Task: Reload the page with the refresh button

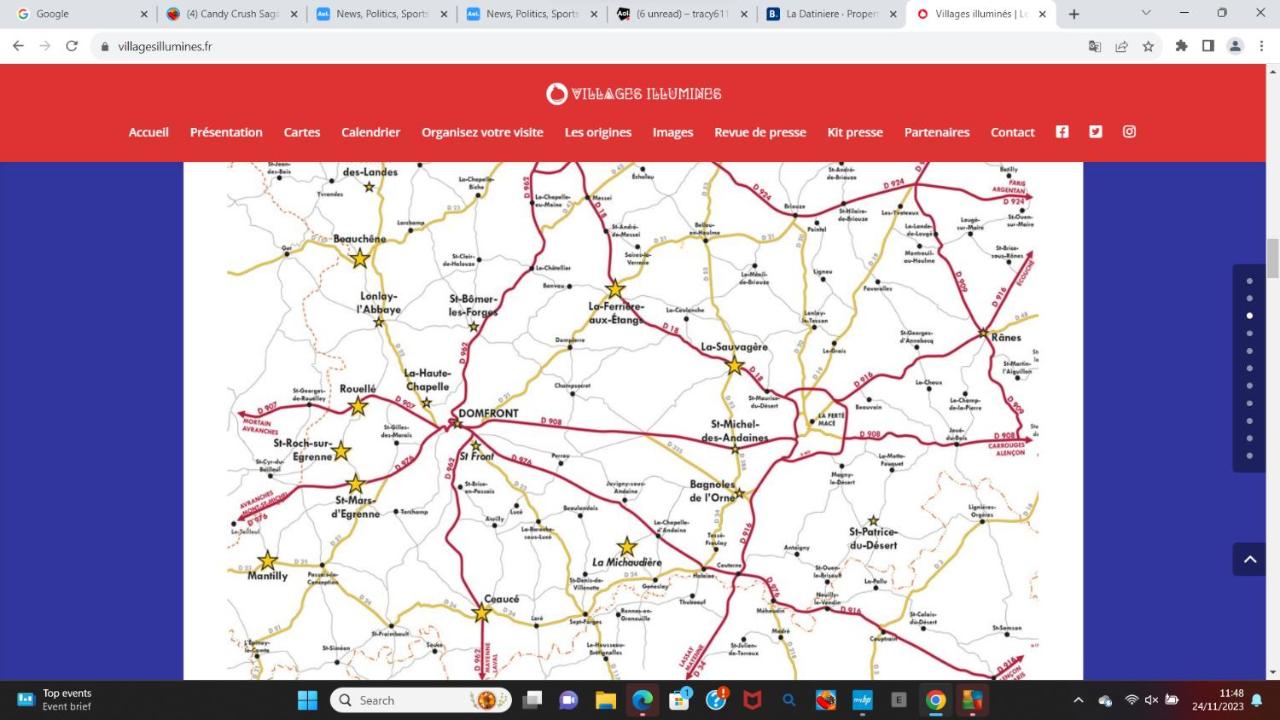Action: click(x=71, y=46)
